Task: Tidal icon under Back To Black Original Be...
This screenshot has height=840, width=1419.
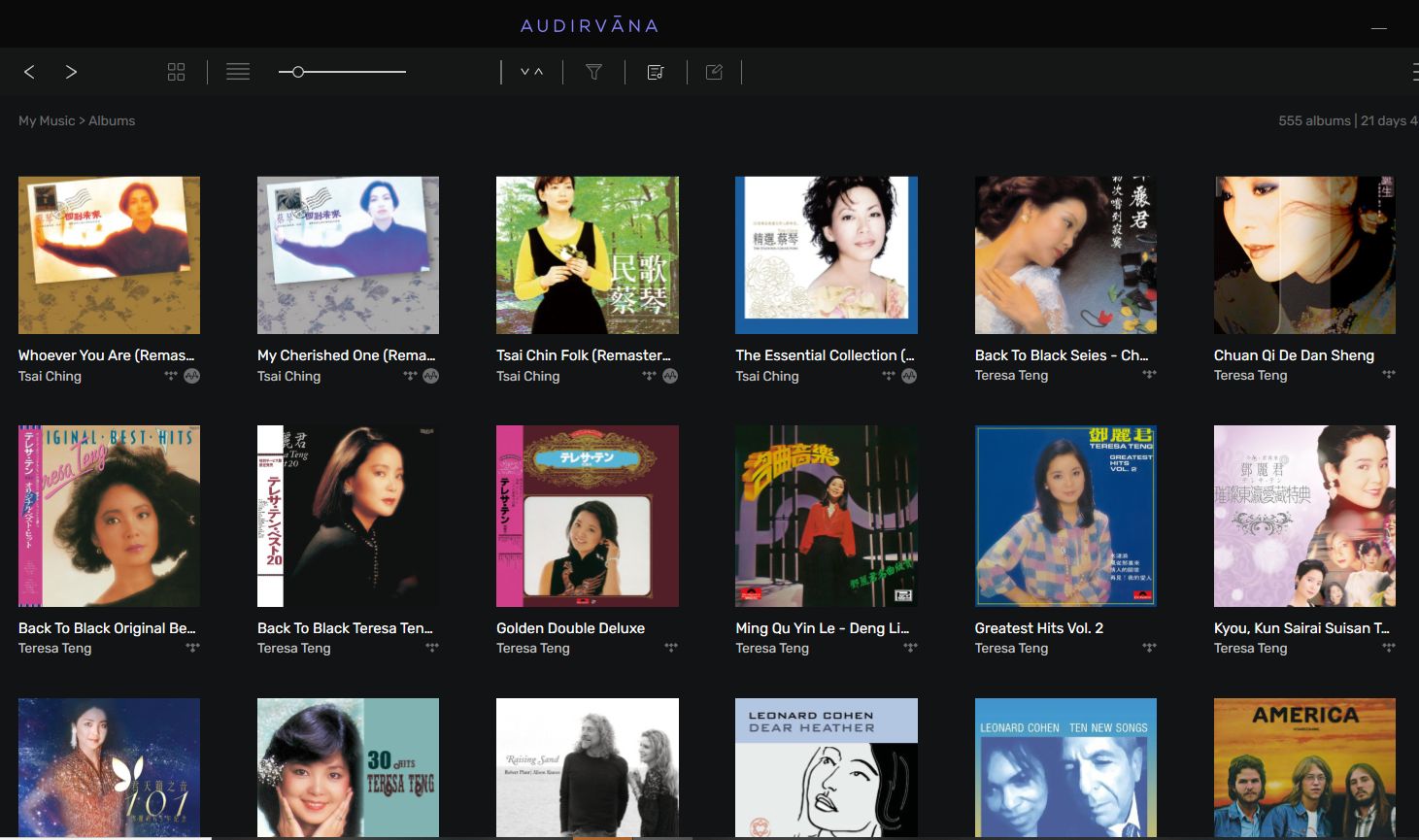Action: pyautogui.click(x=192, y=648)
